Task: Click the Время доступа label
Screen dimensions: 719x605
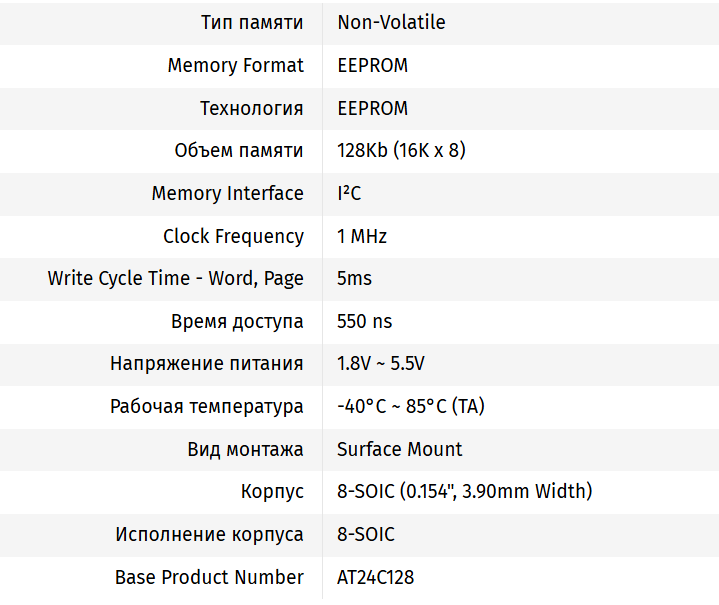Action: [237, 321]
